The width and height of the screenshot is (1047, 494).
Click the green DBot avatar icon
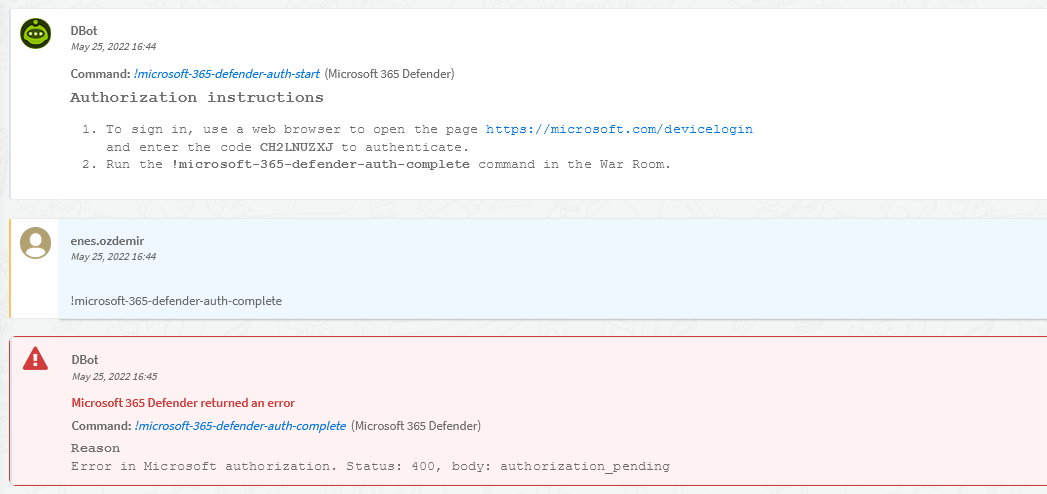point(35,33)
